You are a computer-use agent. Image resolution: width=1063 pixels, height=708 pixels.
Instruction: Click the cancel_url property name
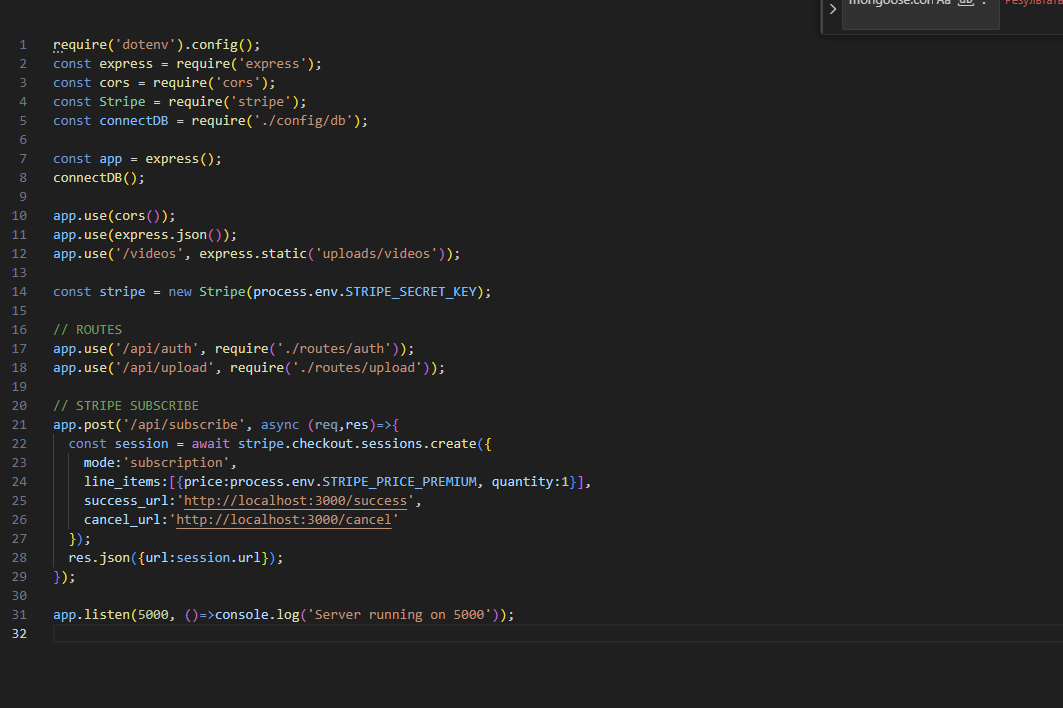point(122,519)
